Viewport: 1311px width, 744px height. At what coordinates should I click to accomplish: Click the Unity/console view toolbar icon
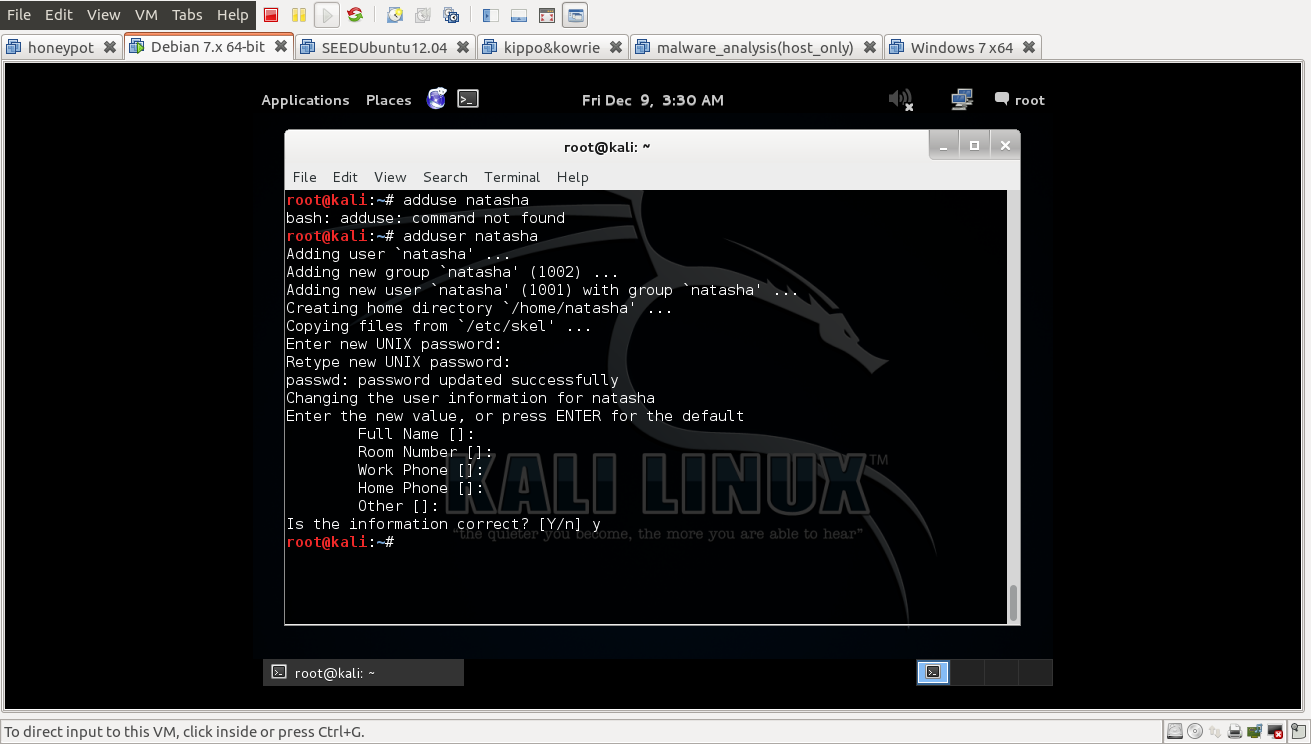(575, 15)
